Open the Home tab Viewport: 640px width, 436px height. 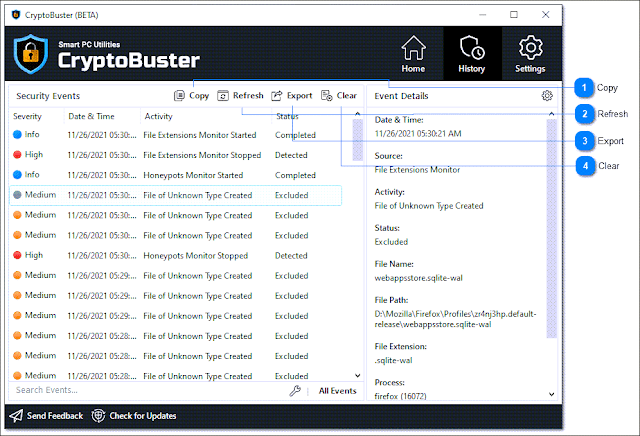click(x=413, y=54)
